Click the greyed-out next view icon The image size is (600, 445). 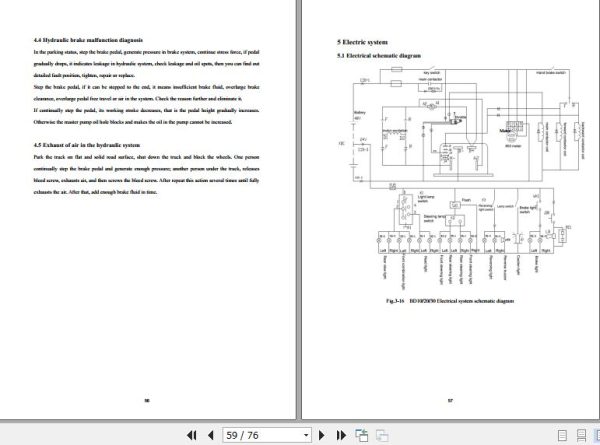coord(382,435)
